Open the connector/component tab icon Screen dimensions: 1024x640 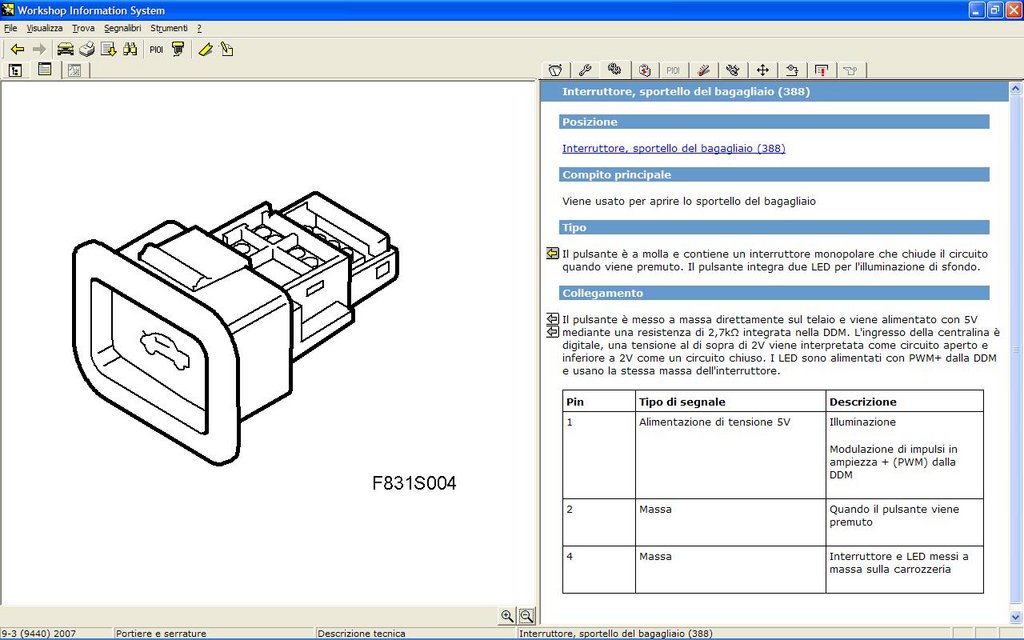pos(733,70)
